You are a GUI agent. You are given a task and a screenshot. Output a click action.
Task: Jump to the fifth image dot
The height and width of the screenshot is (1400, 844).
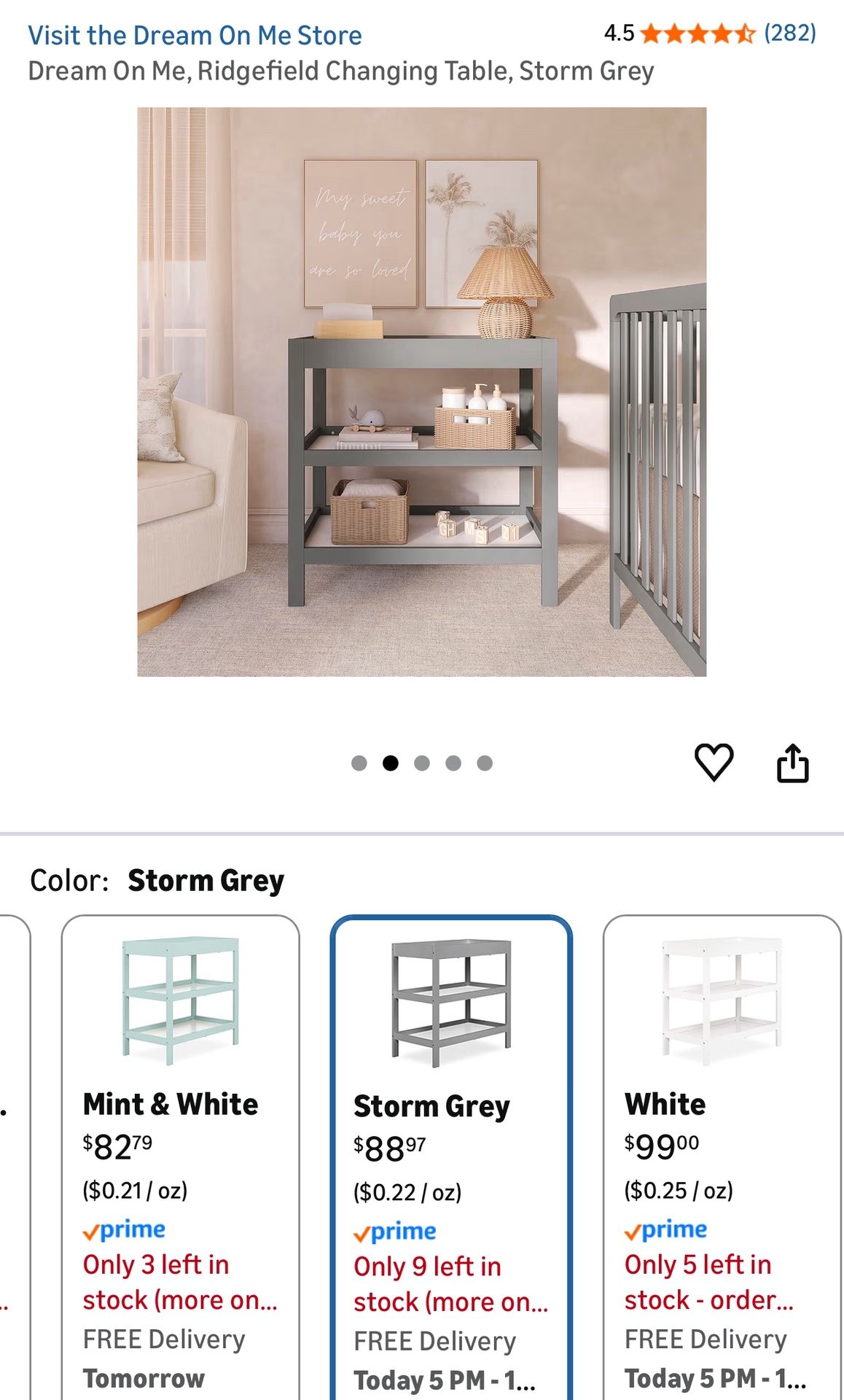pyautogui.click(x=485, y=763)
